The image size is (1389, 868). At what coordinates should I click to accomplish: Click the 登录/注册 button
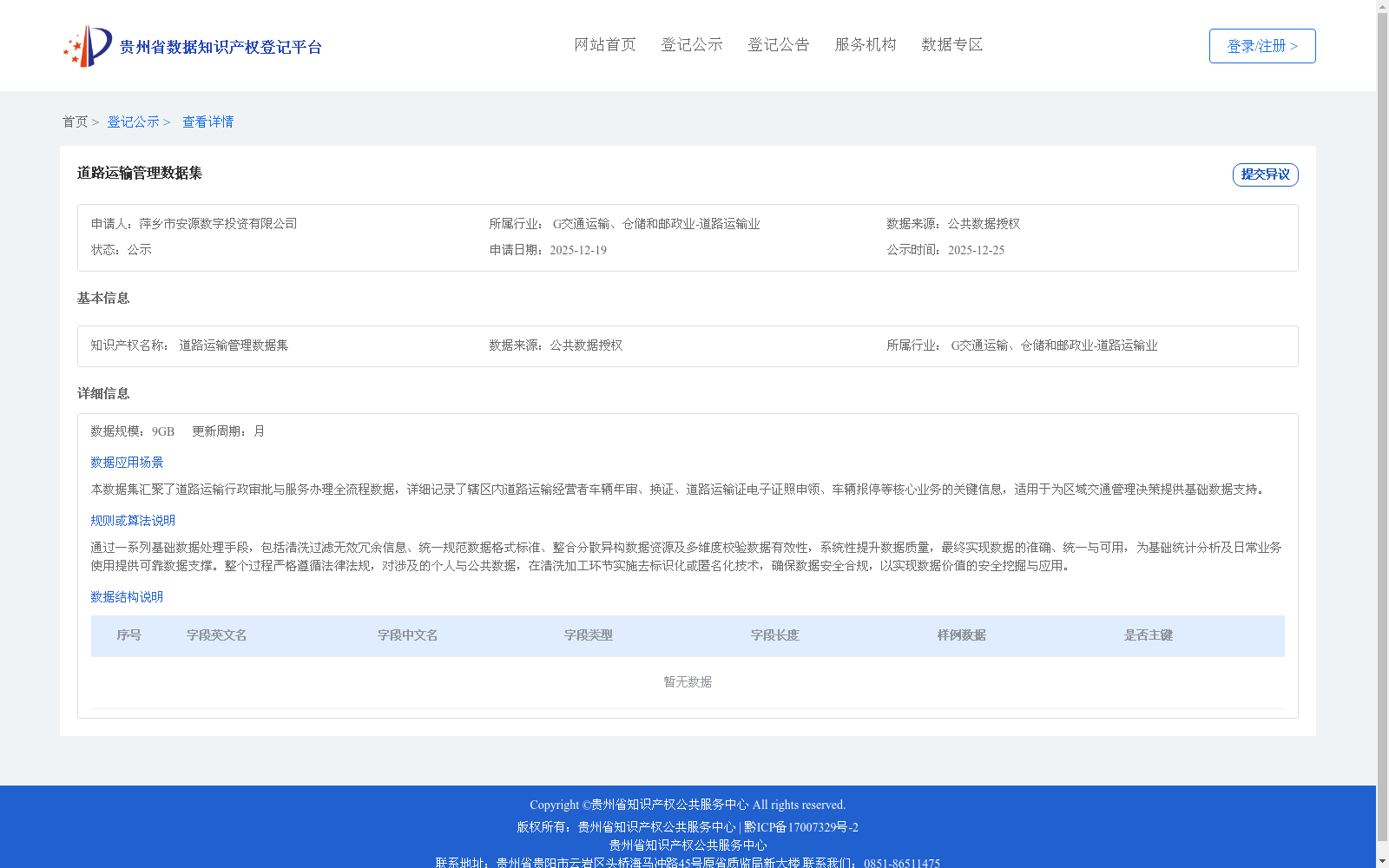click(1262, 46)
